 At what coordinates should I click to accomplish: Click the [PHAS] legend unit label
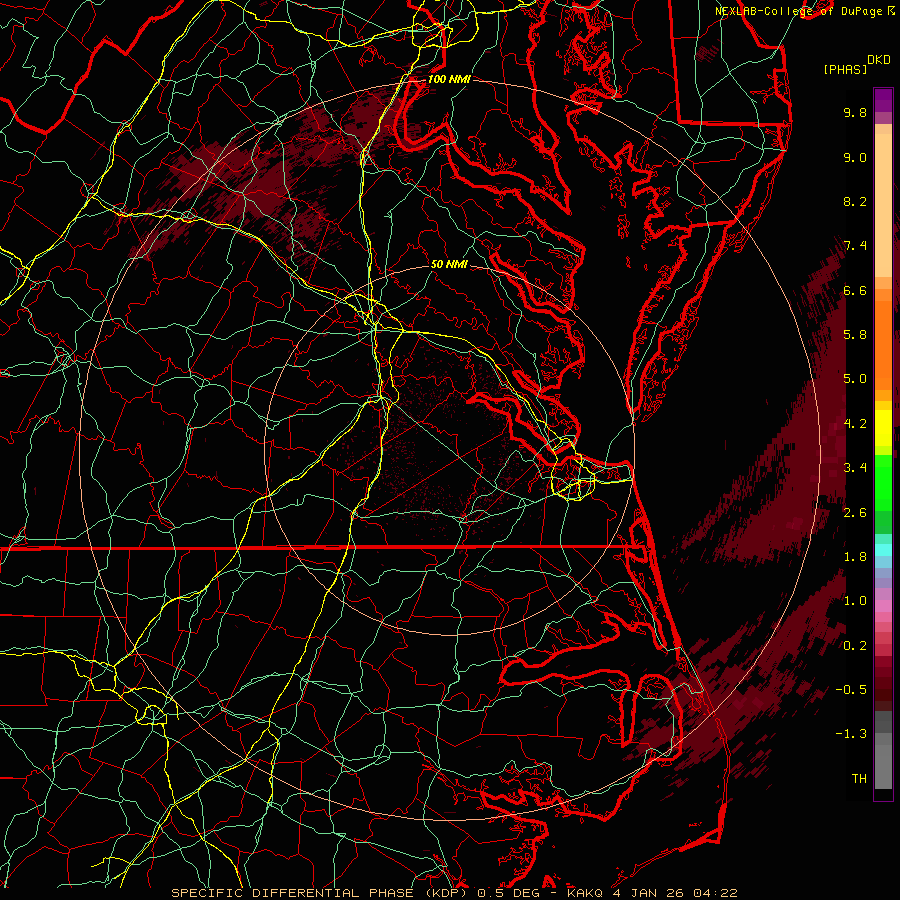tap(845, 69)
